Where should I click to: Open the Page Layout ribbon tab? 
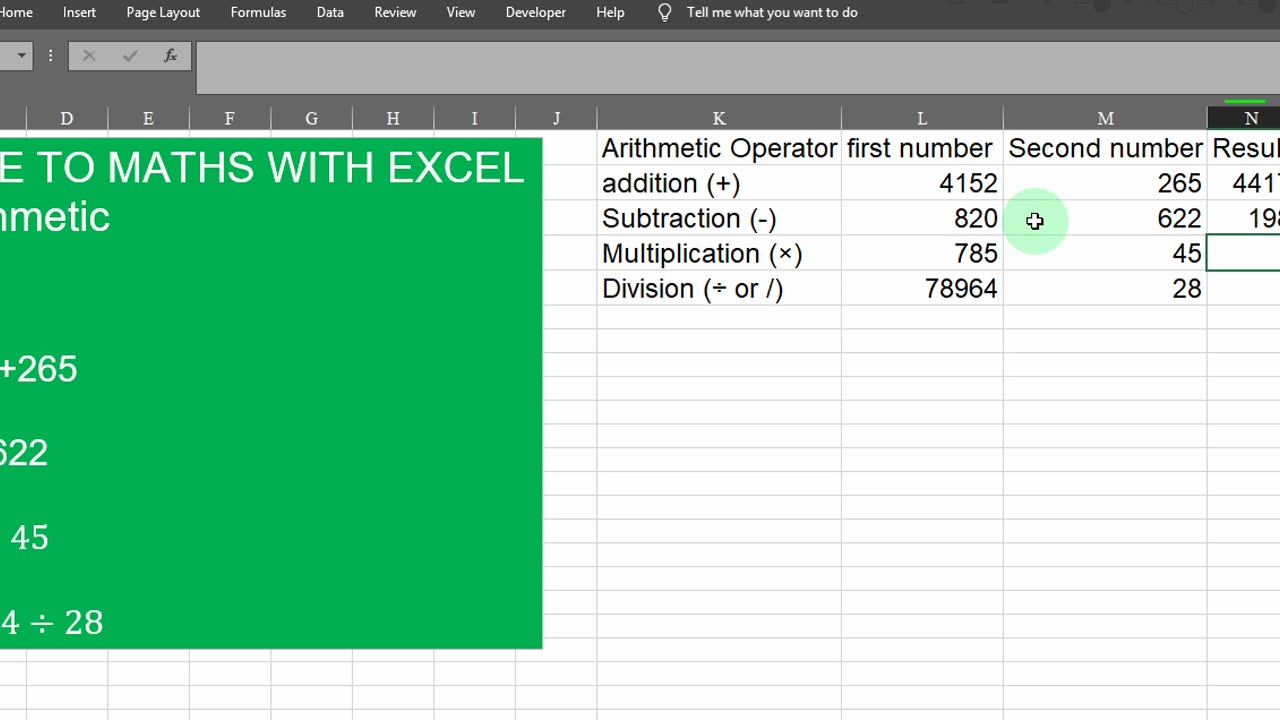tap(163, 12)
